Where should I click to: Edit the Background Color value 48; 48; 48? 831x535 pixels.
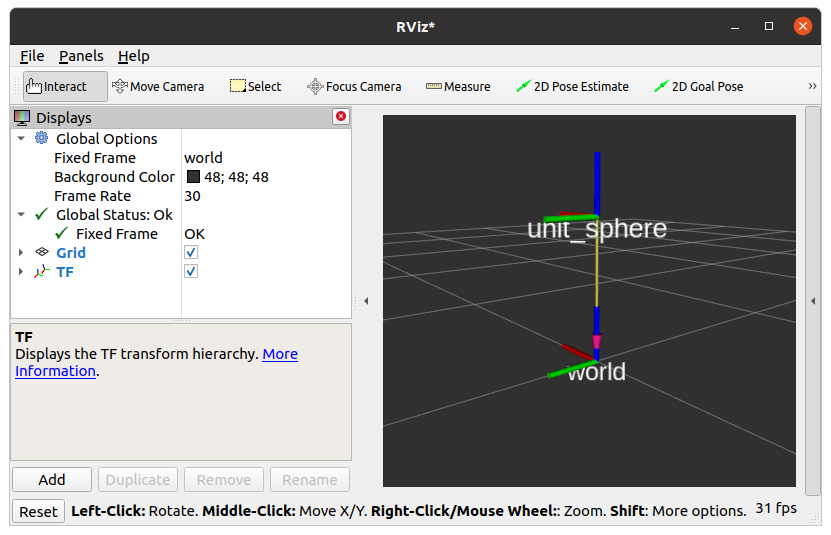pyautogui.click(x=236, y=177)
